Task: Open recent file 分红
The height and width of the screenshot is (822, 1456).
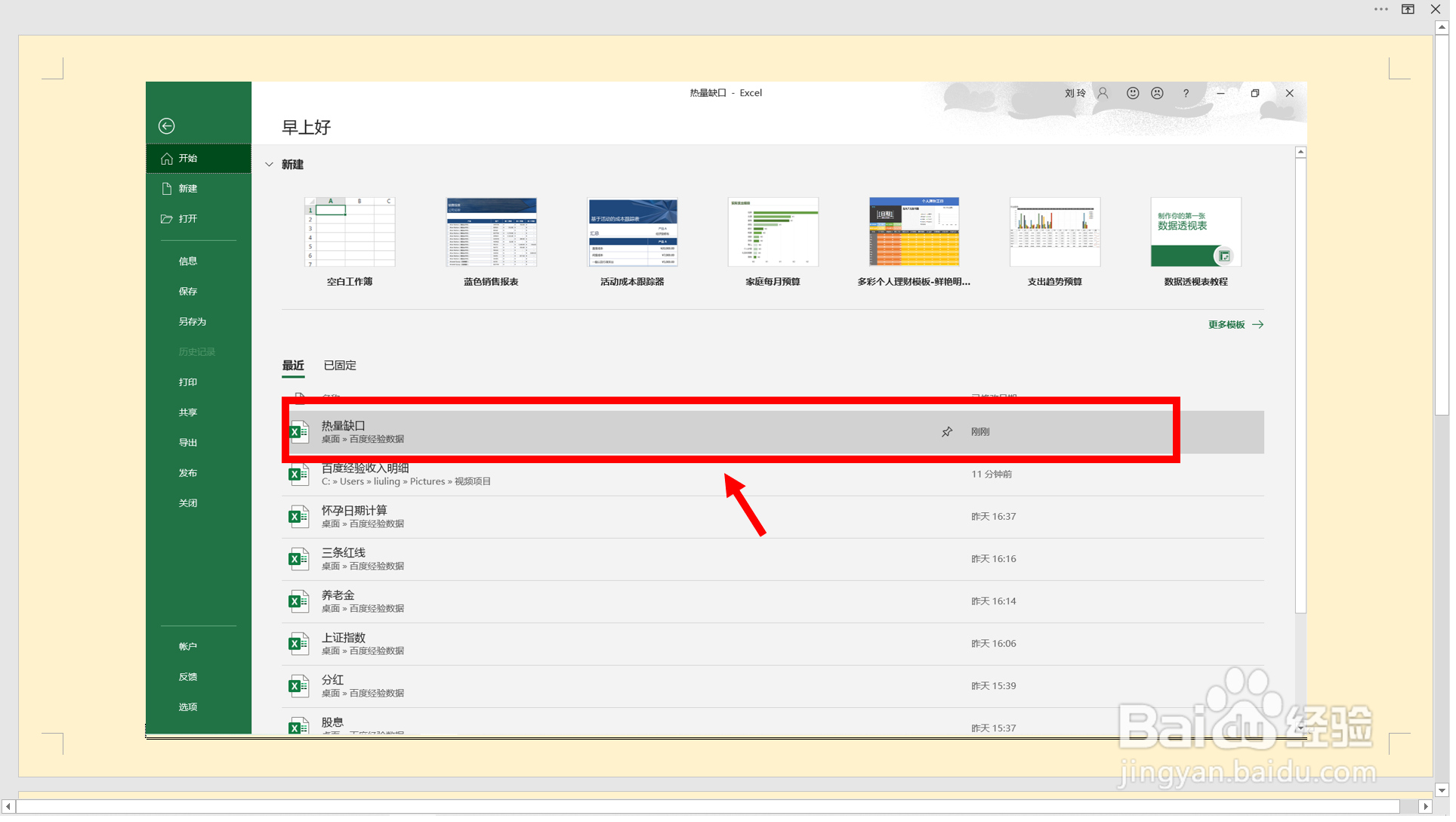Action: click(773, 686)
